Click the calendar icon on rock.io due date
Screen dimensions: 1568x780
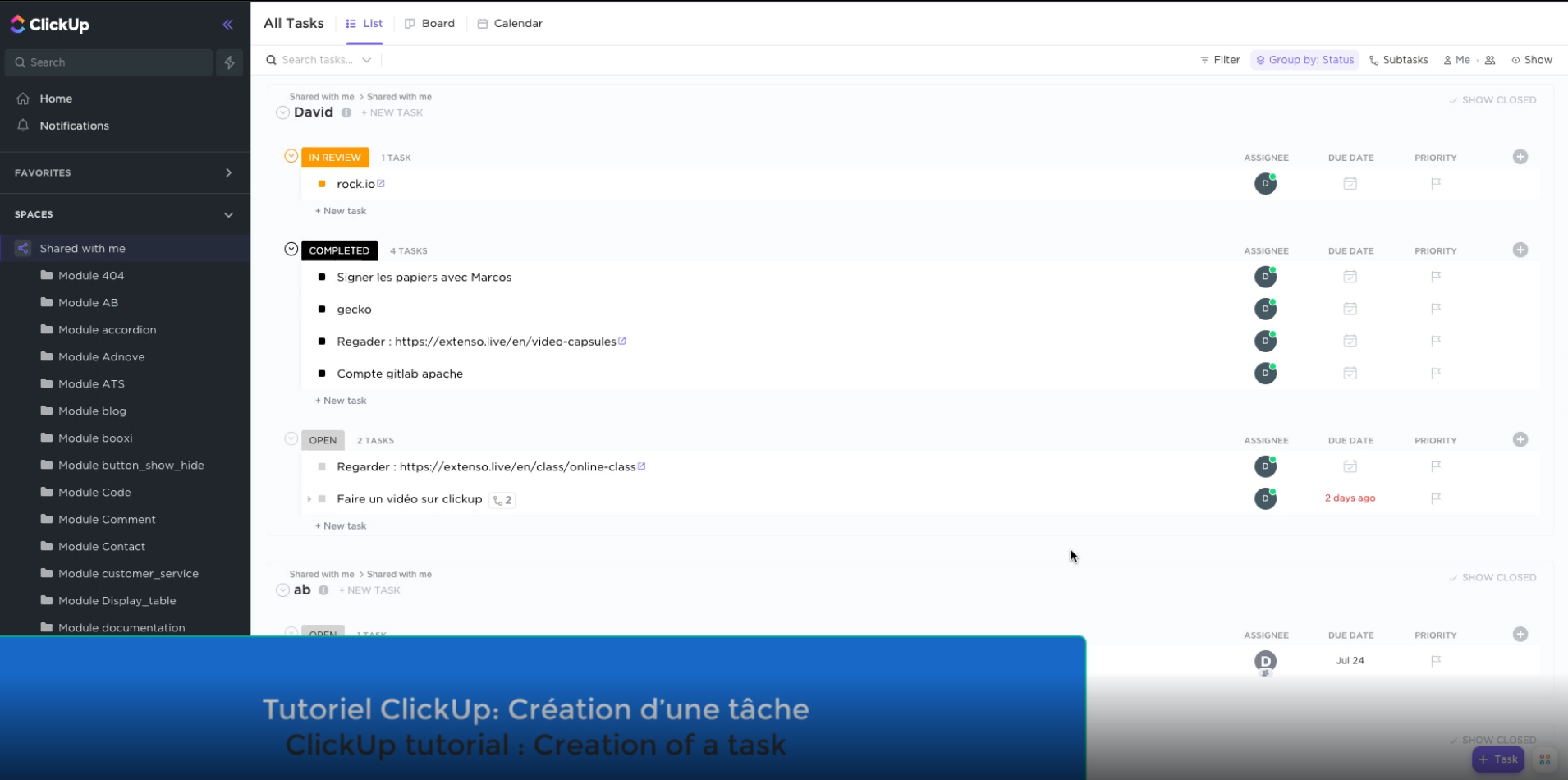1350,183
